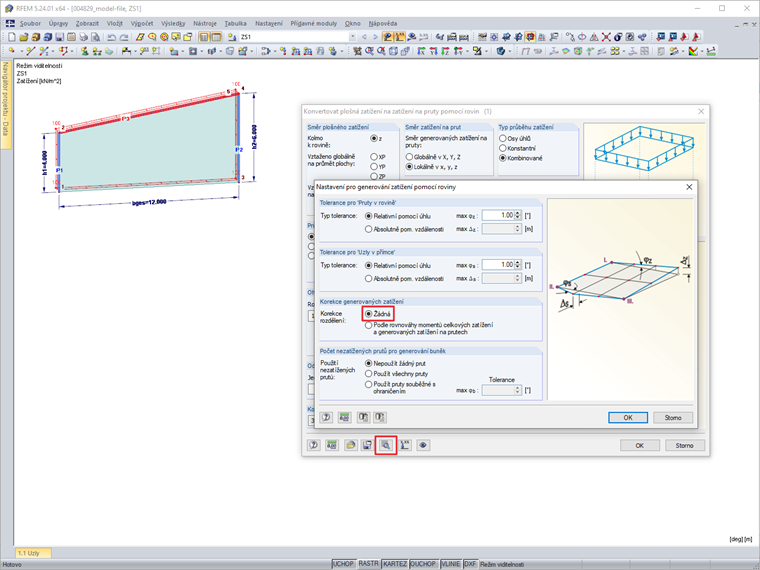Click the max φs input field
760x570 pixels.
[x=498, y=265]
